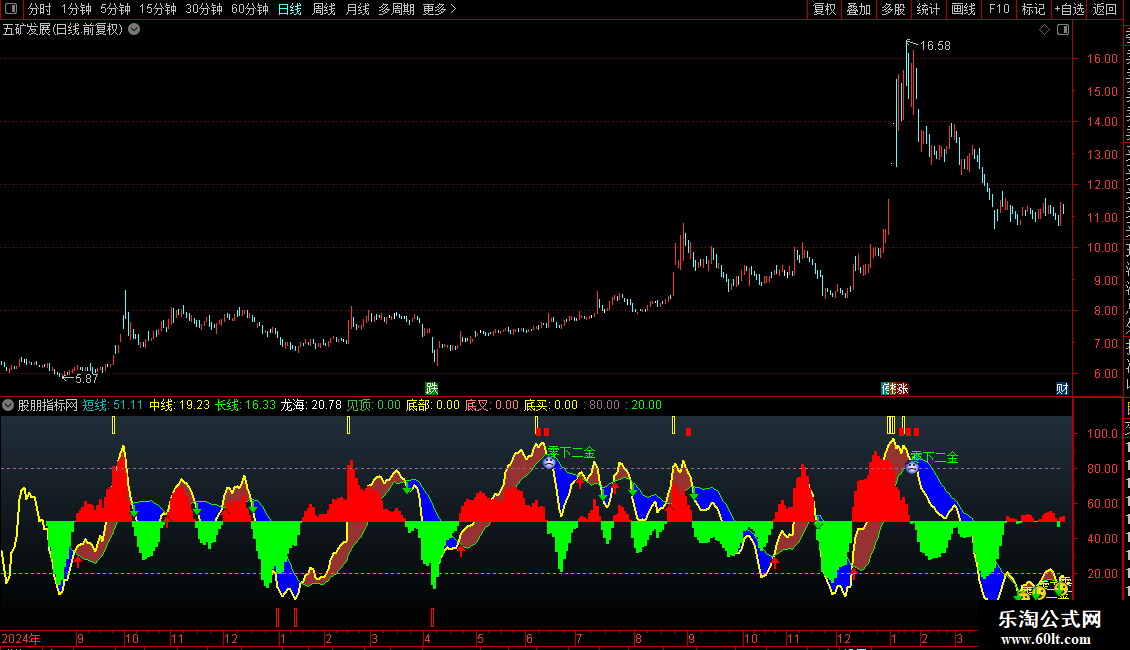Select the 日线 daily chart tab
The height and width of the screenshot is (650, 1130).
(290, 9)
